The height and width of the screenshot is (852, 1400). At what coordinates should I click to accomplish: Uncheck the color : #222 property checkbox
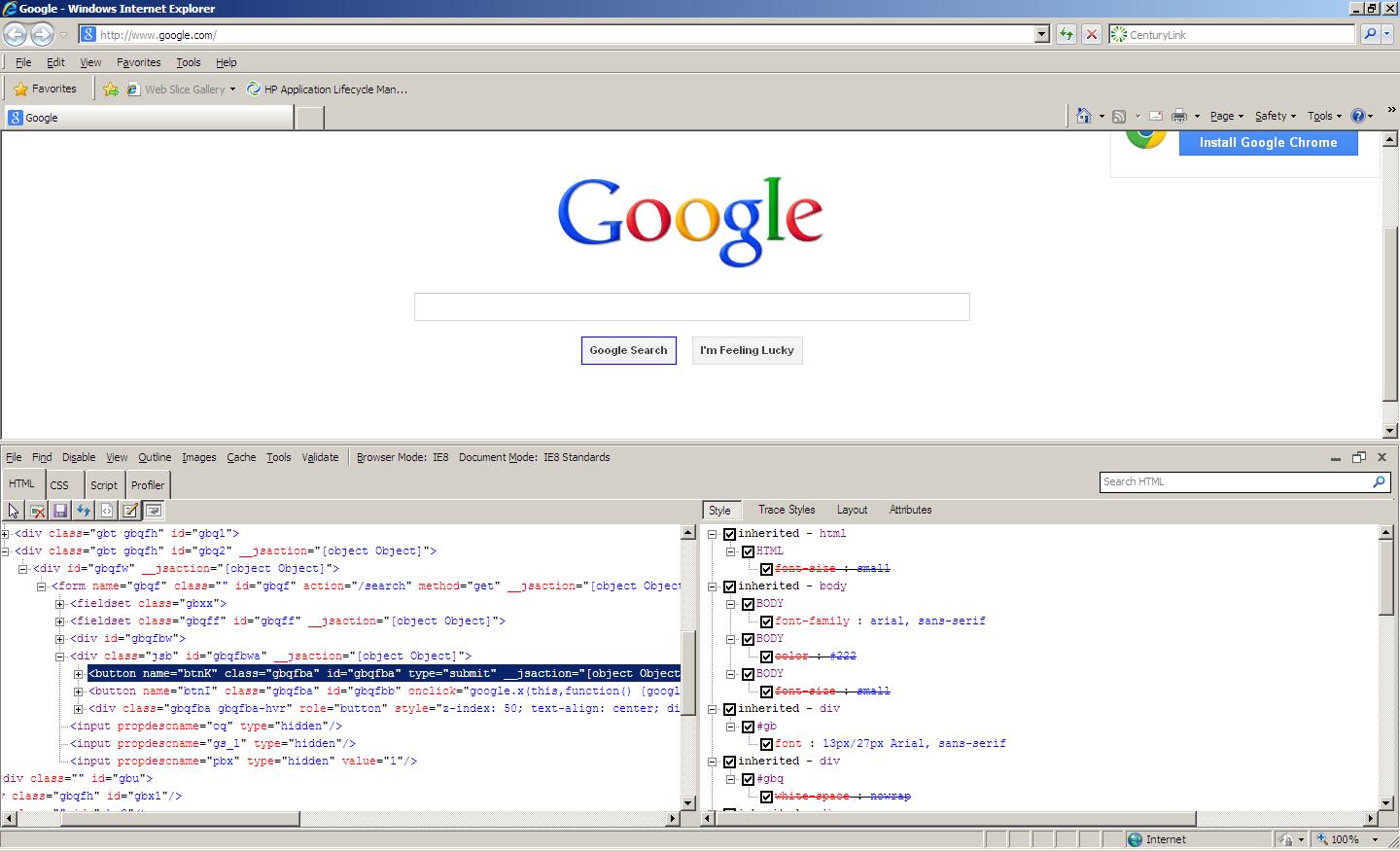[766, 657]
